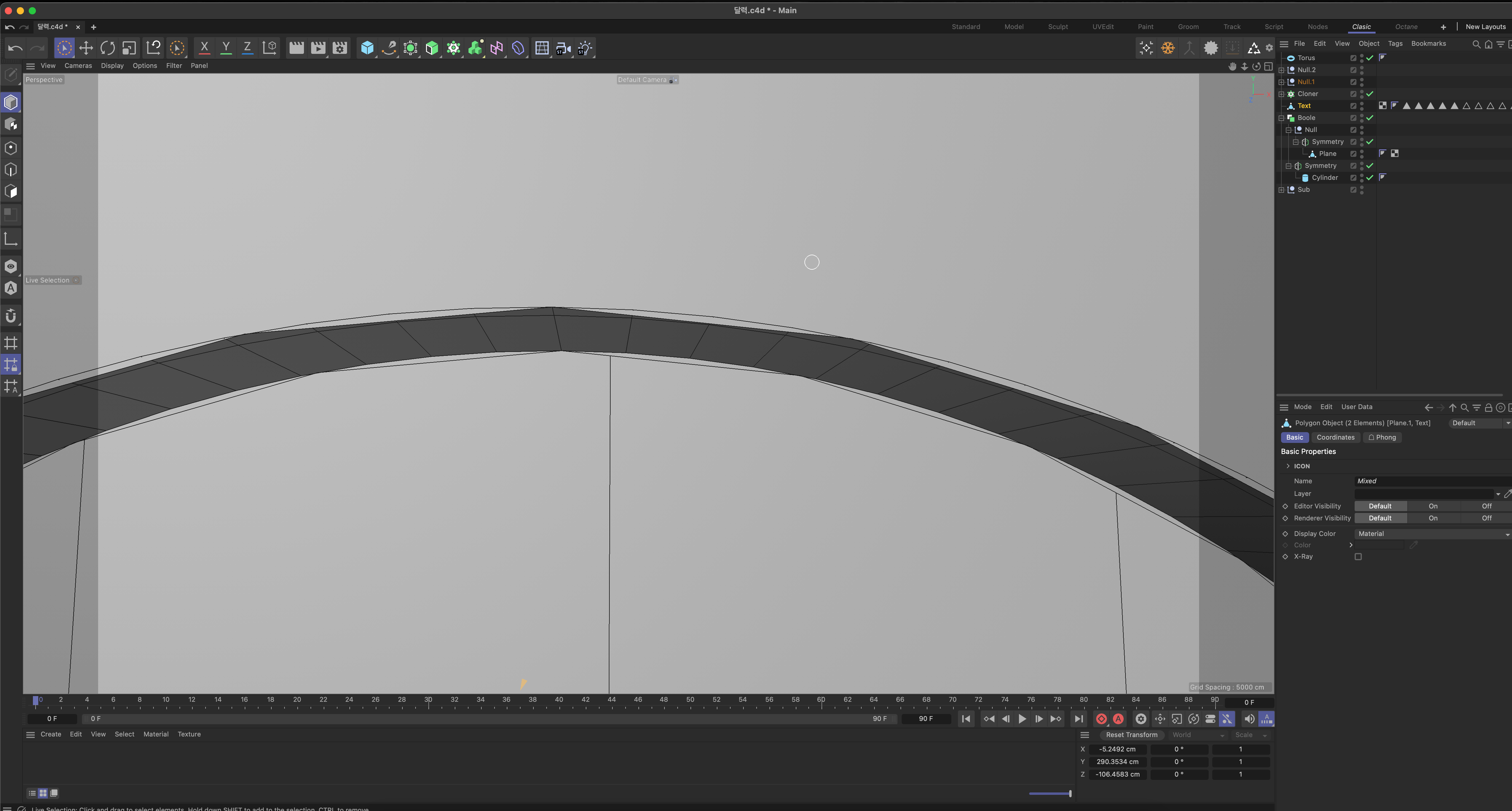Select the Move tool in toolbar
Screen dimensions: 1512x811
(86, 48)
